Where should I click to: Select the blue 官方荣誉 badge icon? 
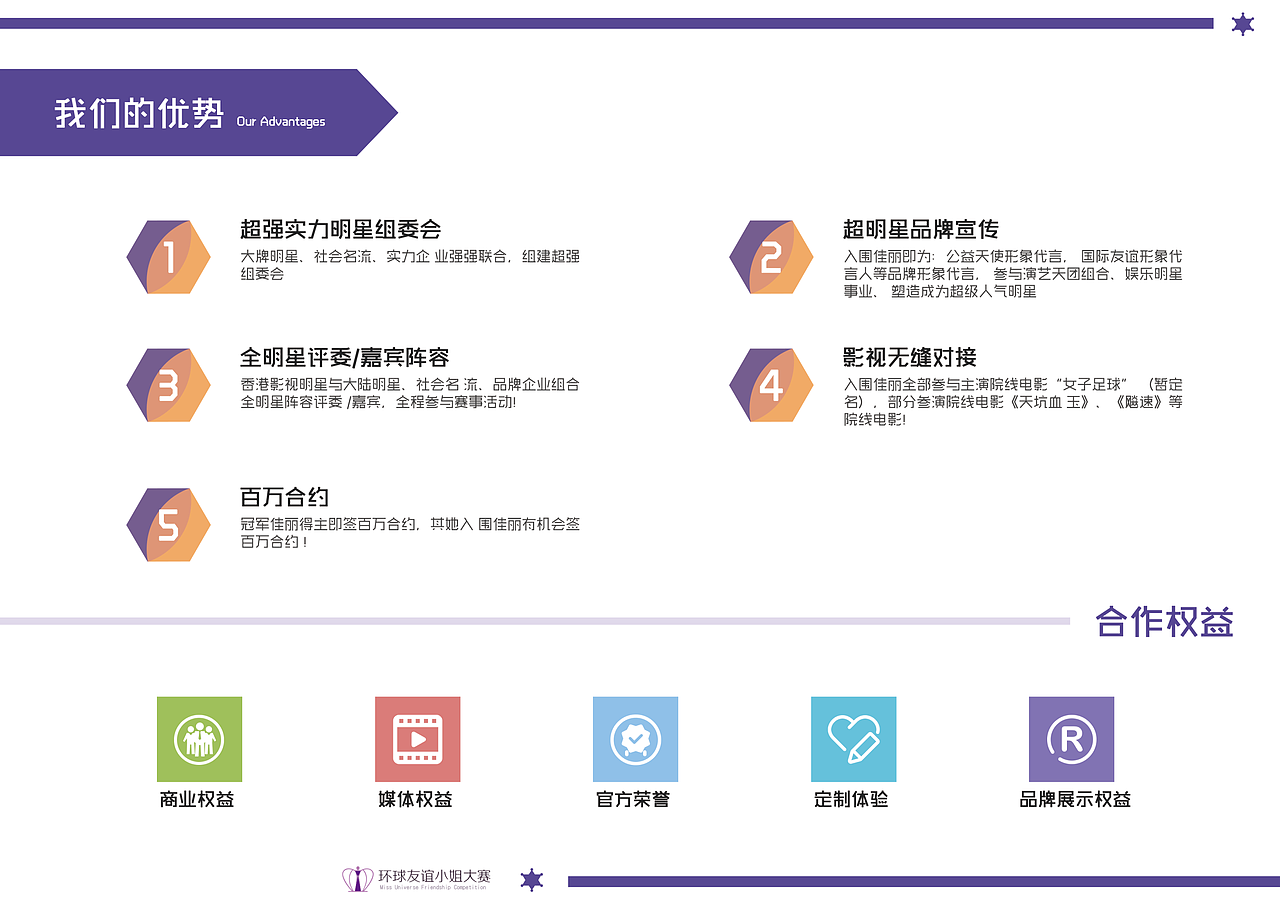pos(635,739)
